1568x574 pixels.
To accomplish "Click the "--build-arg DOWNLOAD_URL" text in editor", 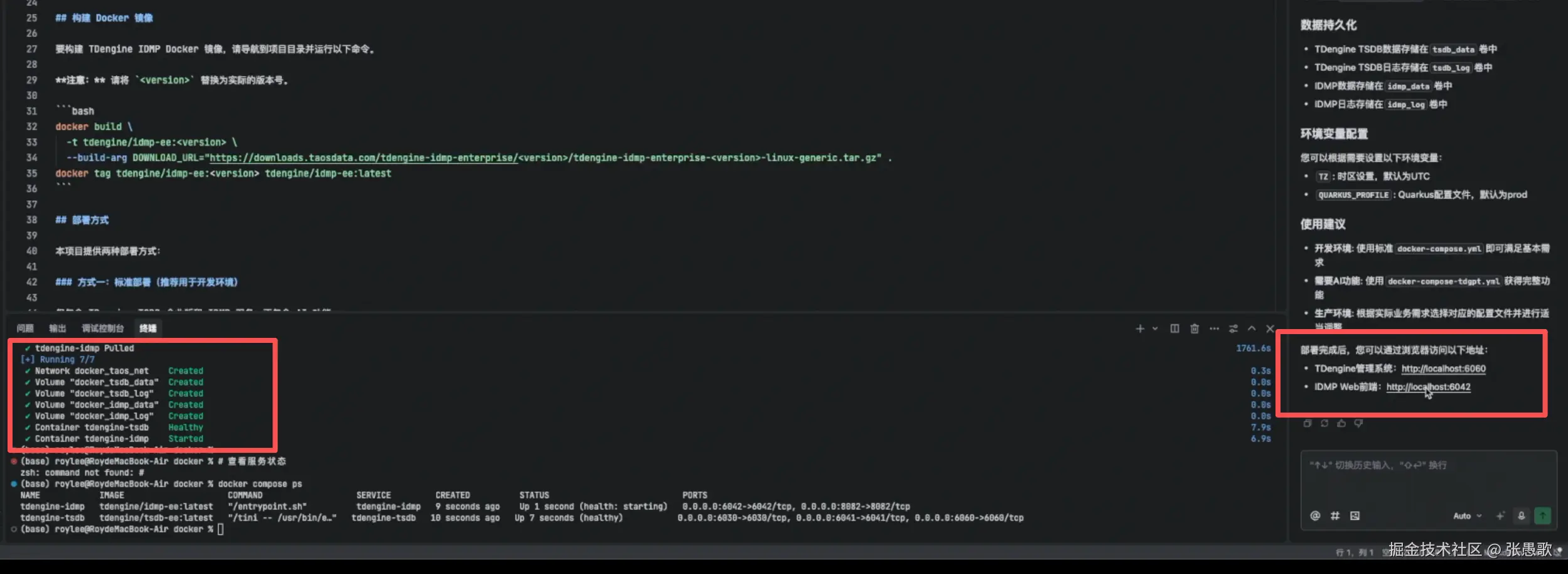I will (136, 158).
